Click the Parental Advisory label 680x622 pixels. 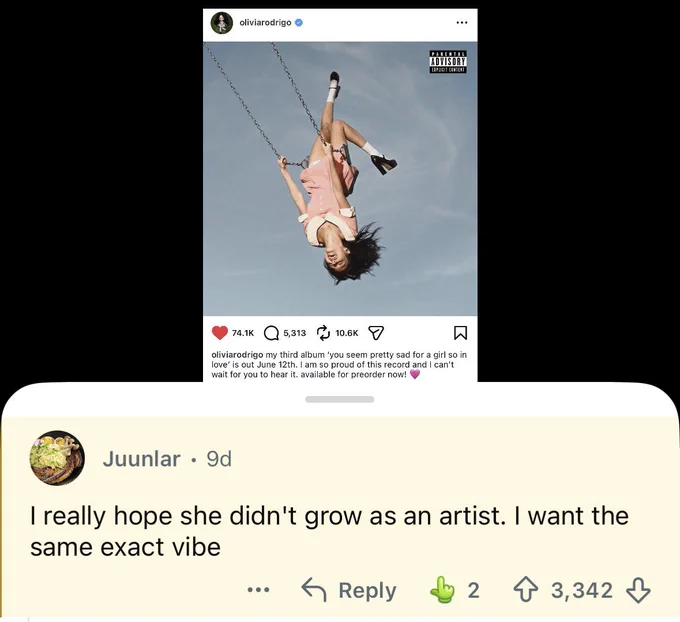coord(448,62)
